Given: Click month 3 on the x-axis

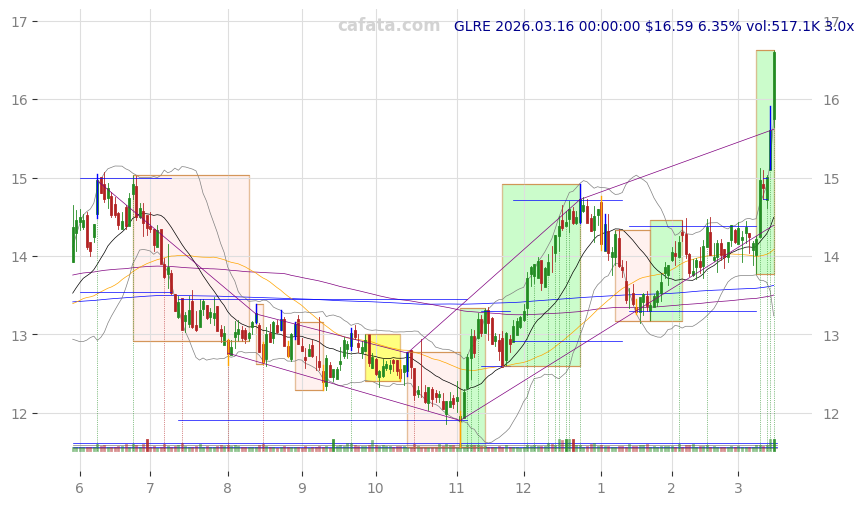Looking at the screenshot, I should [739, 488].
